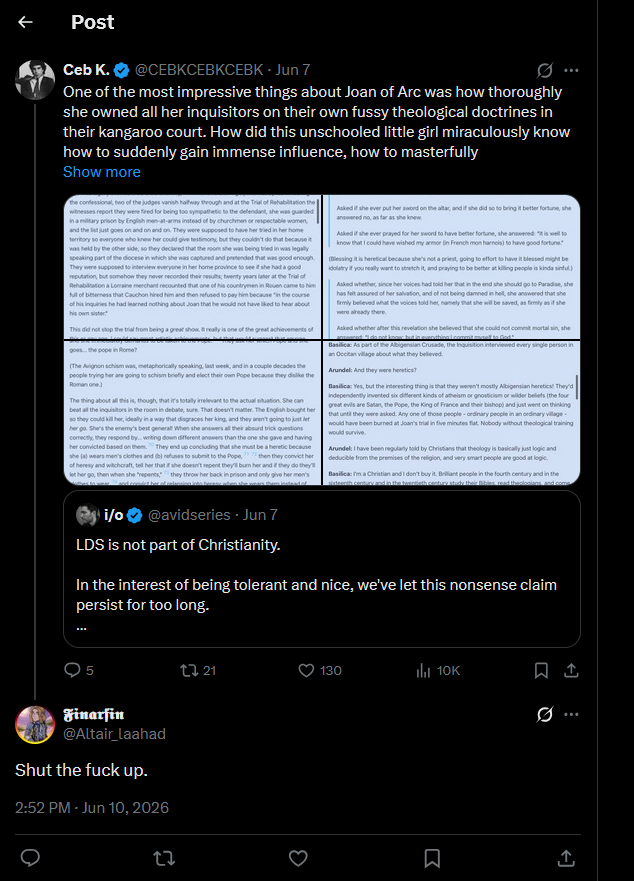Go back using the arrow icon
The width and height of the screenshot is (634, 881).
click(x=25, y=22)
